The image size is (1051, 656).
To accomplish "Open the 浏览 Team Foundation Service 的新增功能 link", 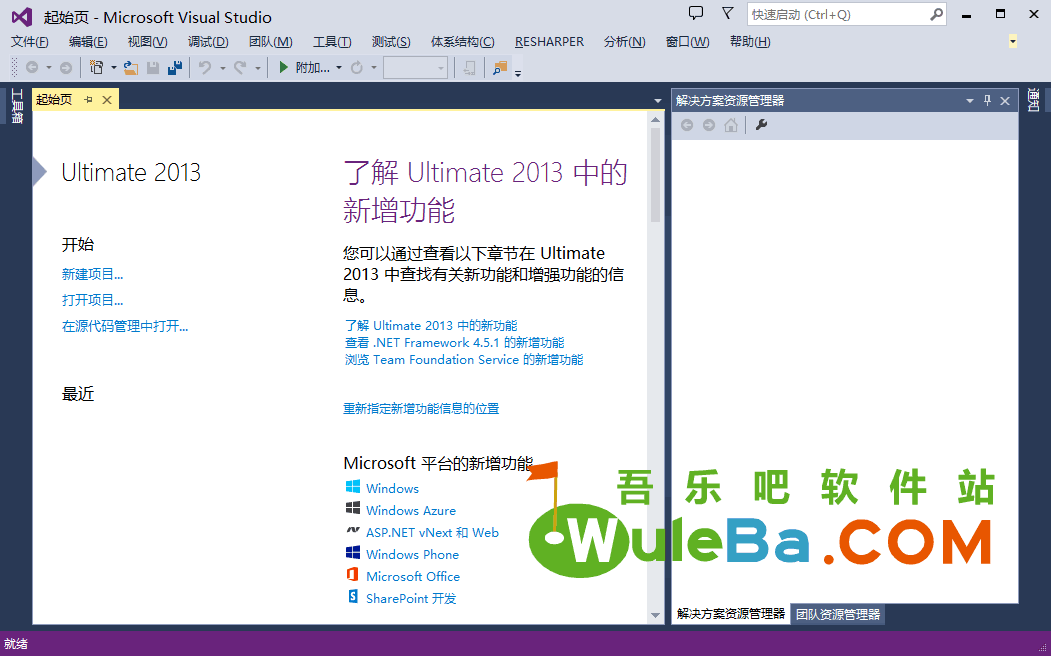I will (464, 360).
